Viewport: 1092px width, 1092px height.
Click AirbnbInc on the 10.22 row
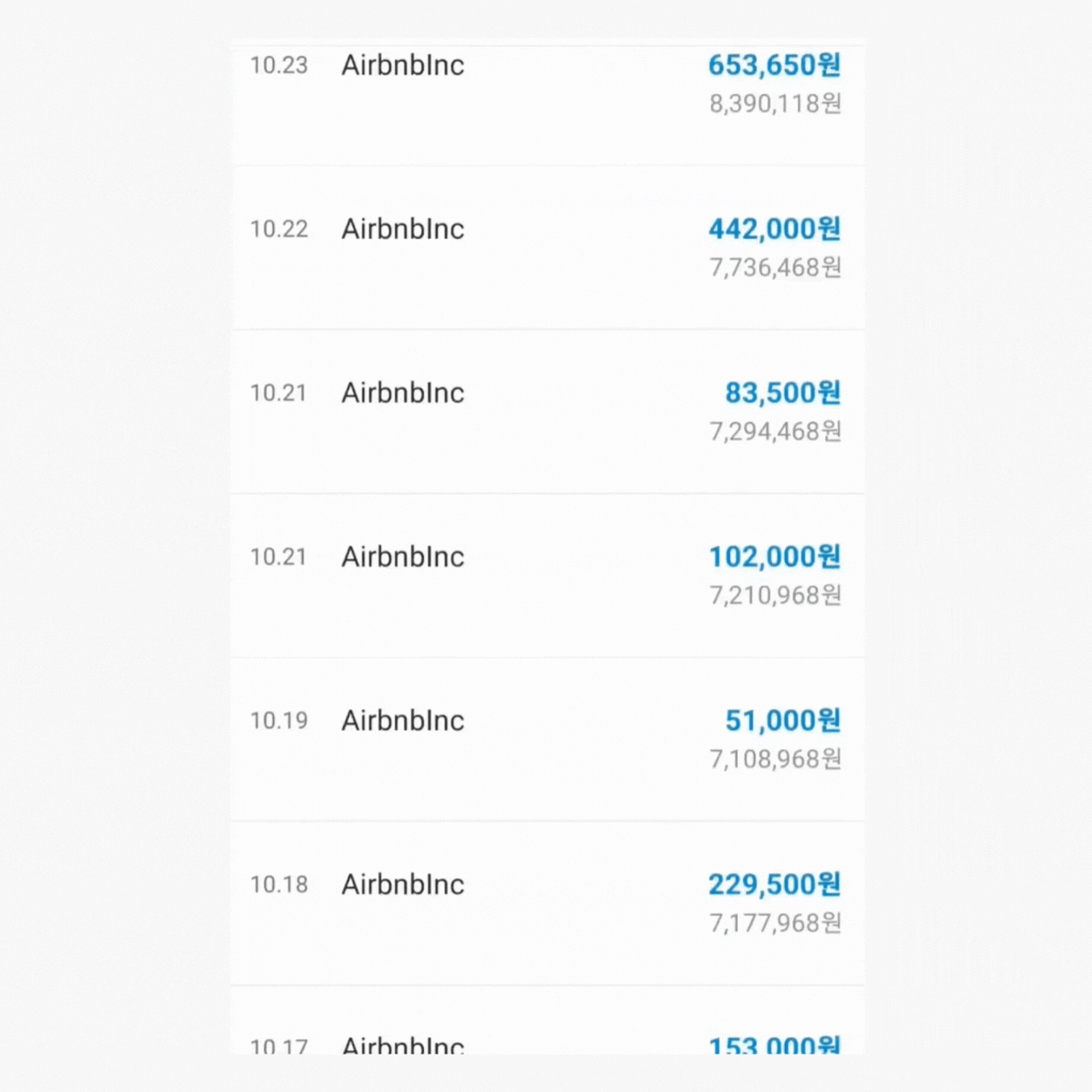pyautogui.click(x=403, y=229)
